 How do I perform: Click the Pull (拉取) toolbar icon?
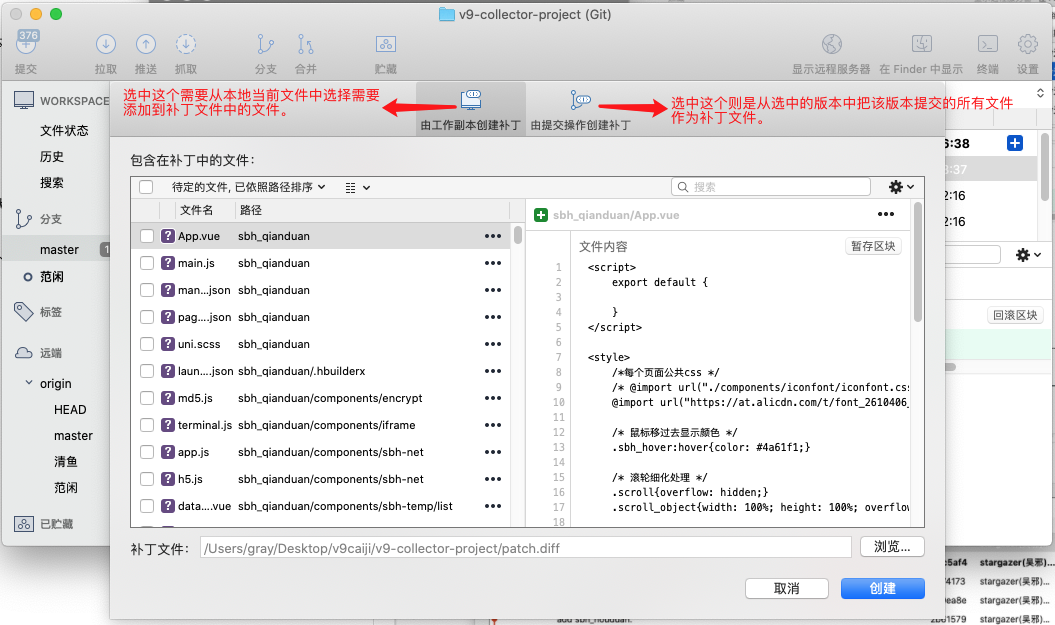106,44
